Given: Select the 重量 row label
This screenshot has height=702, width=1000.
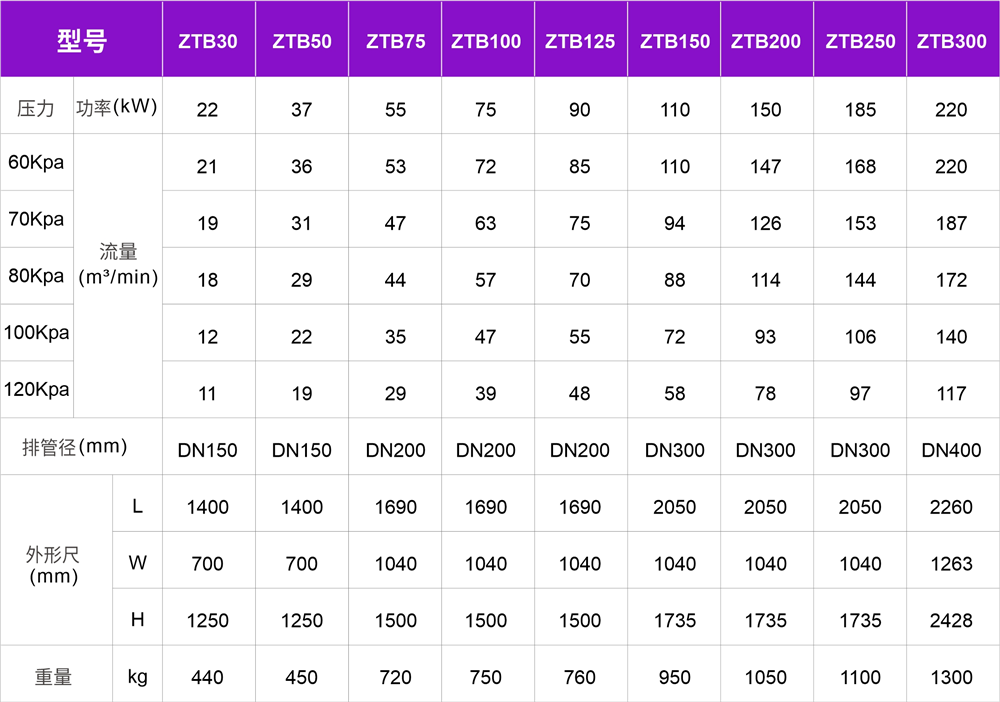Looking at the screenshot, I should tap(53, 677).
